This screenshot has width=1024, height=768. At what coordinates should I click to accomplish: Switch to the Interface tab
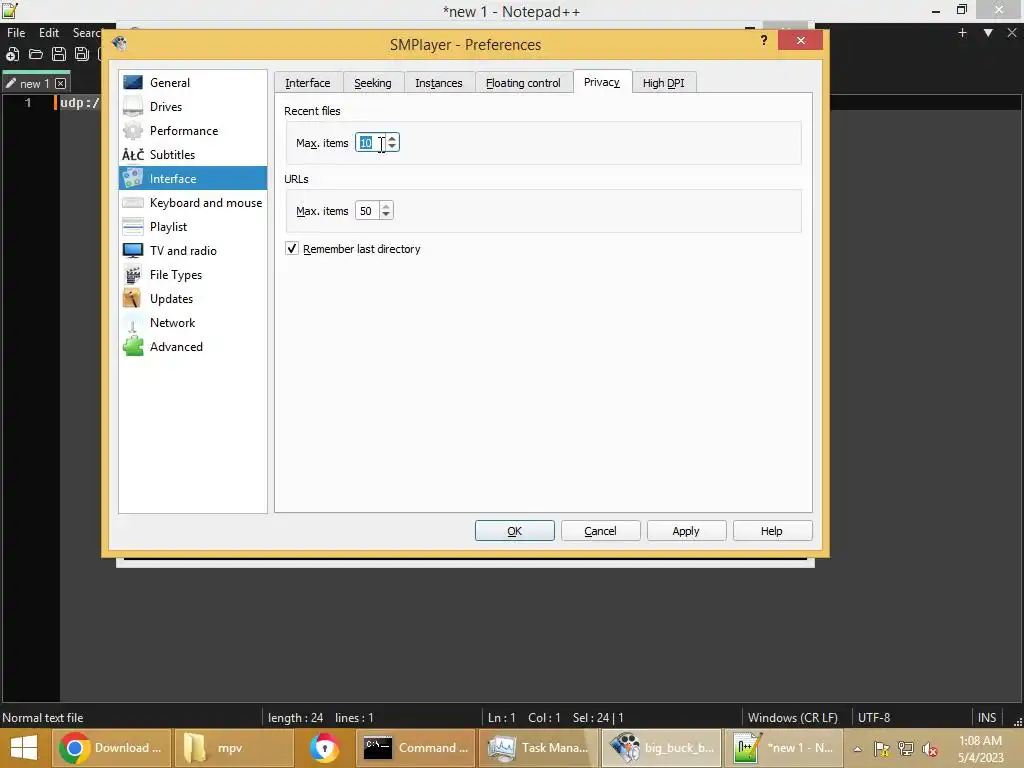click(308, 83)
